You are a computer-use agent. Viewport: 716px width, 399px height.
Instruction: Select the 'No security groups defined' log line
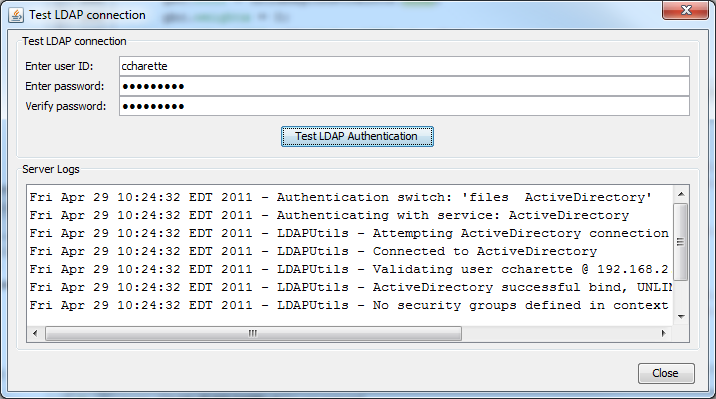[349, 305]
